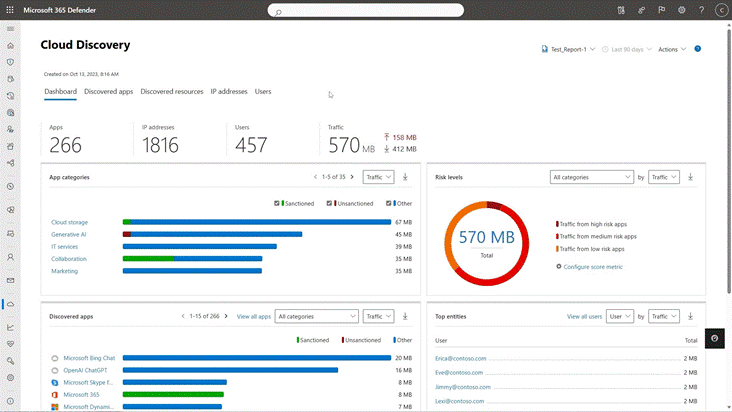Viewport: 732px width, 412px height.
Task: Toggle the Other checkbox in App categories
Action: (x=389, y=203)
